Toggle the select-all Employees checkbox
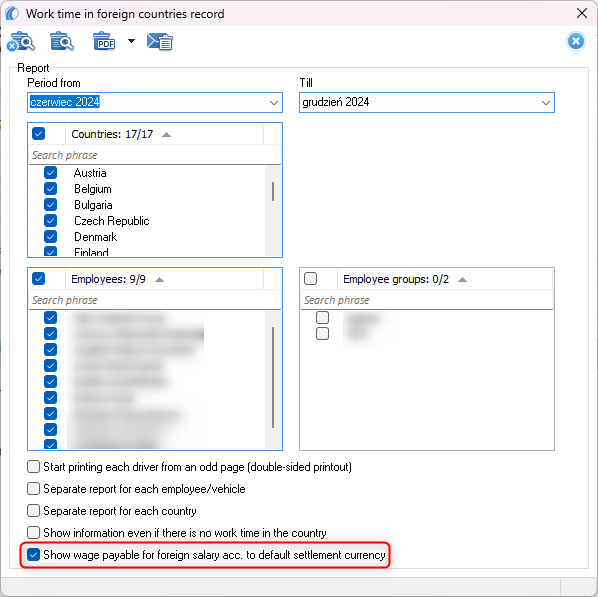598x597 pixels. [x=39, y=279]
